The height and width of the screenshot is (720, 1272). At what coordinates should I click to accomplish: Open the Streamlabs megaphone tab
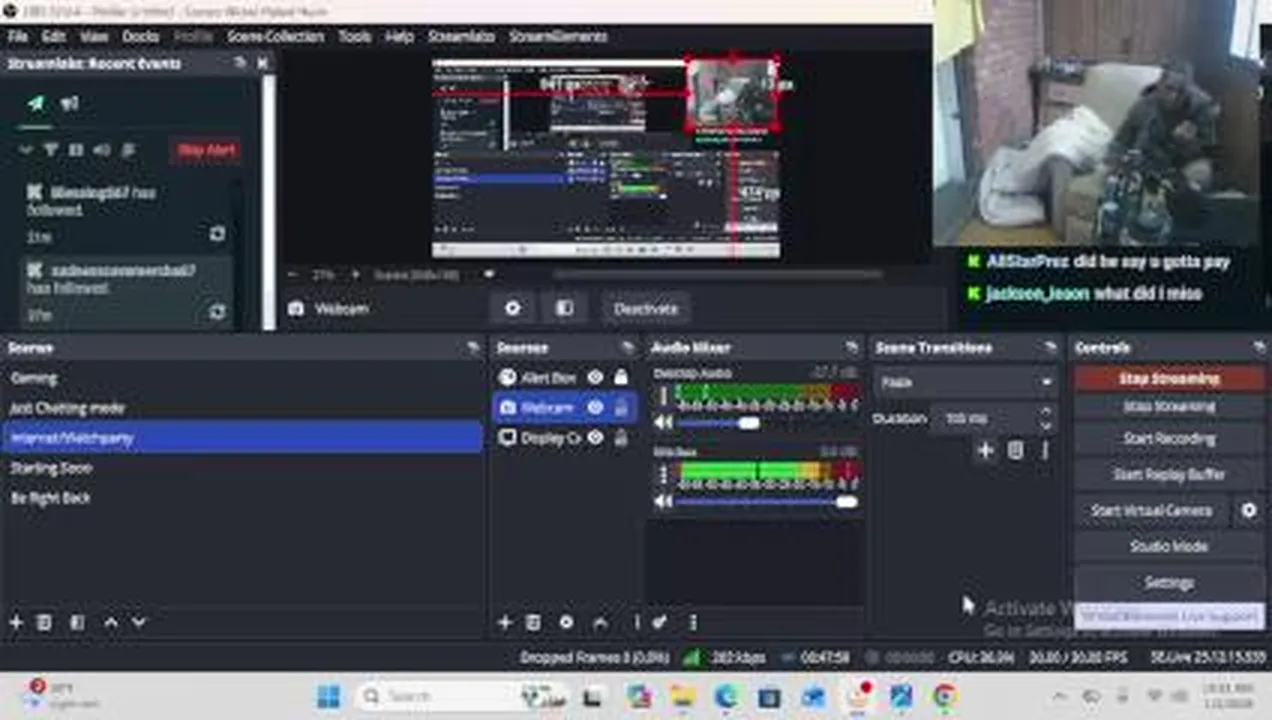pos(69,103)
